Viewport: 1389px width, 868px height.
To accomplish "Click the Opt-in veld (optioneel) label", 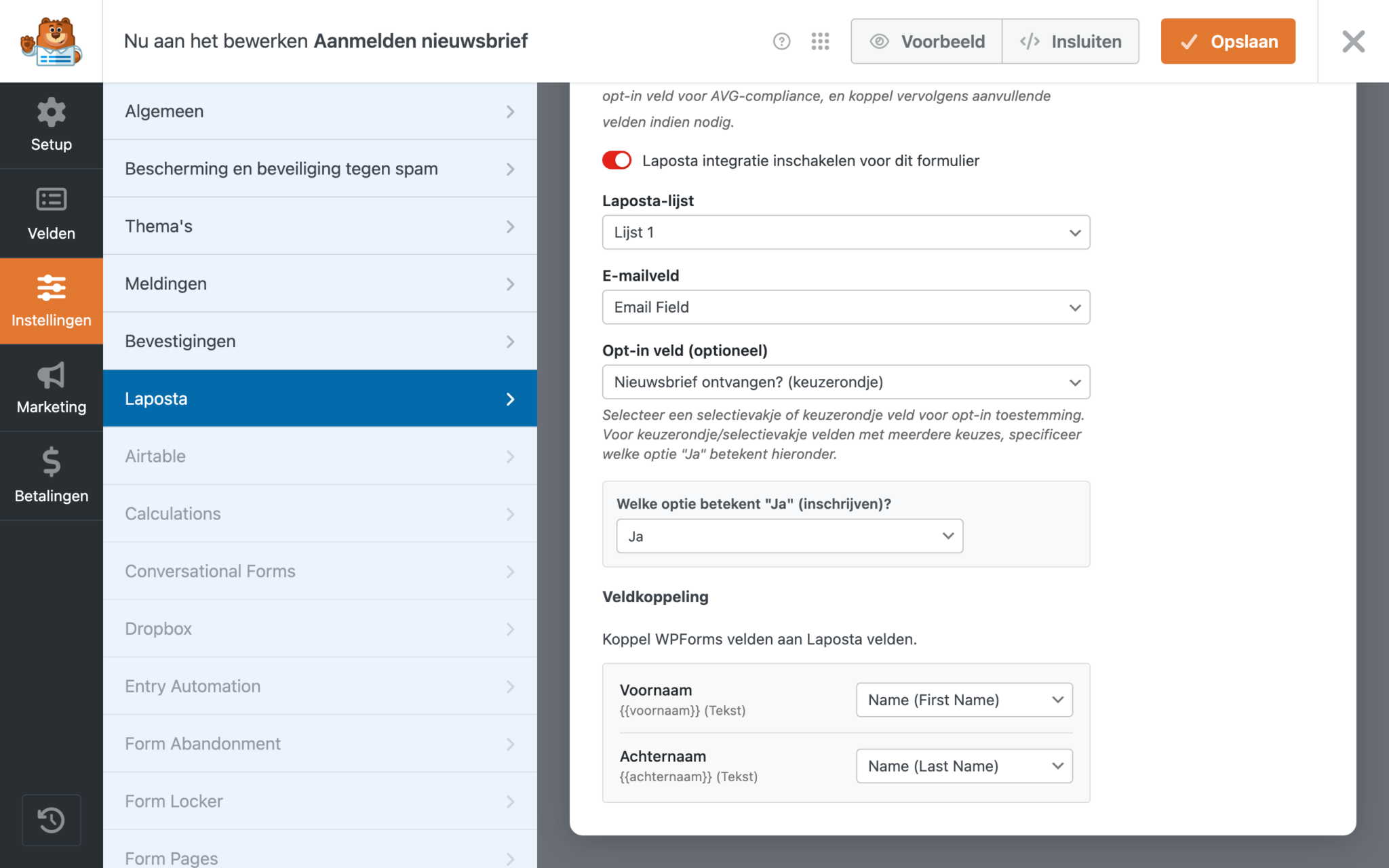I will click(x=685, y=351).
